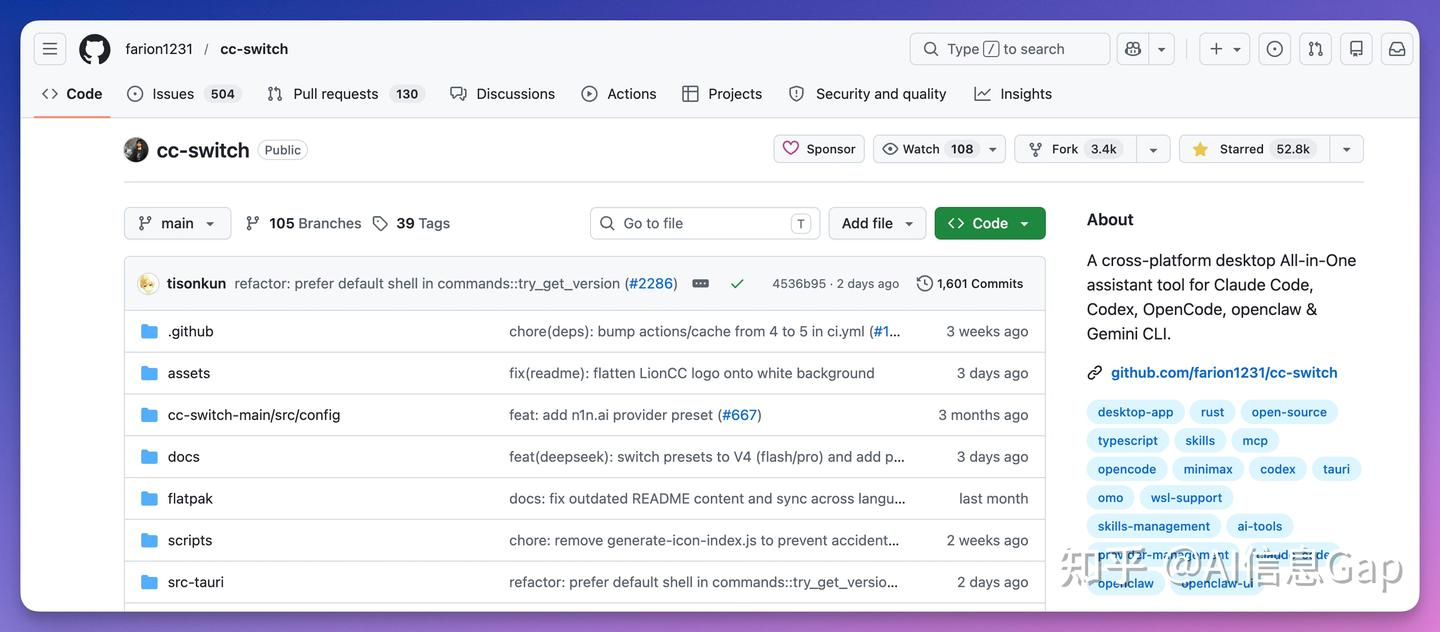Expand the Watch notifications dropdown
Viewport: 1440px width, 632px height.
tap(993, 149)
